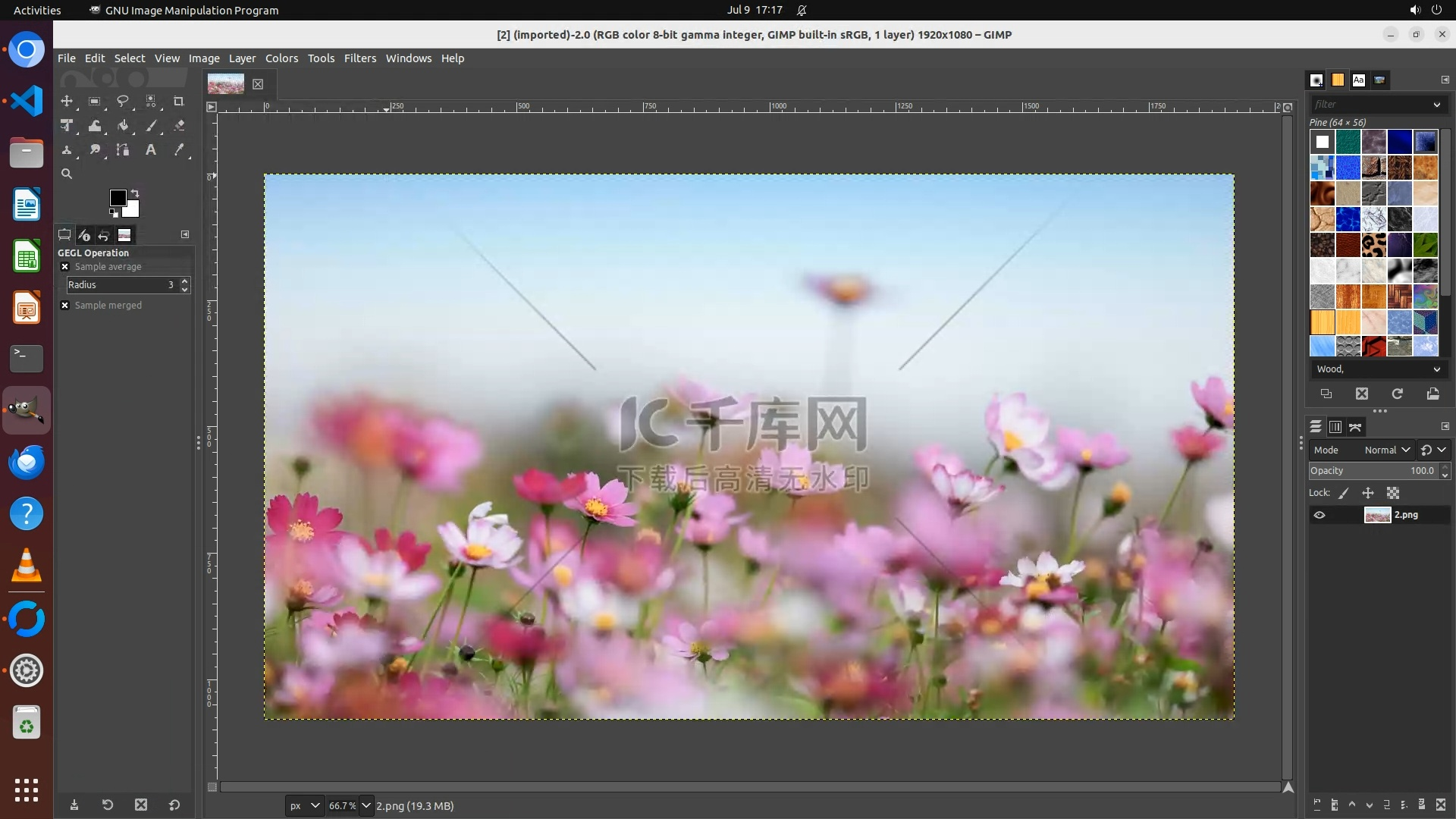
Task: Select the Move tool
Action: 67,101
